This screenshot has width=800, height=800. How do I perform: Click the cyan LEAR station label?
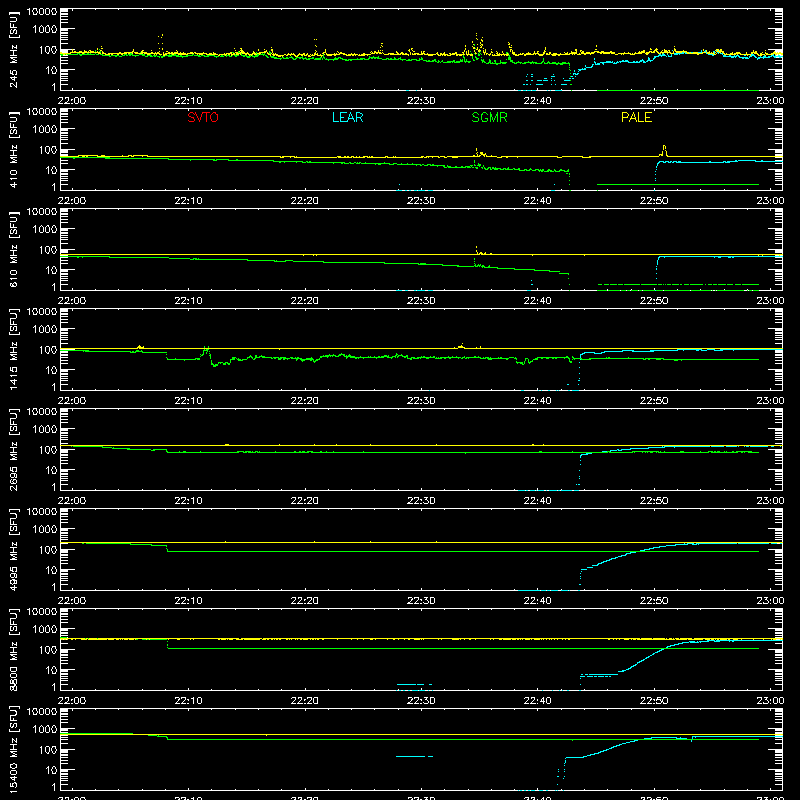[347, 117]
